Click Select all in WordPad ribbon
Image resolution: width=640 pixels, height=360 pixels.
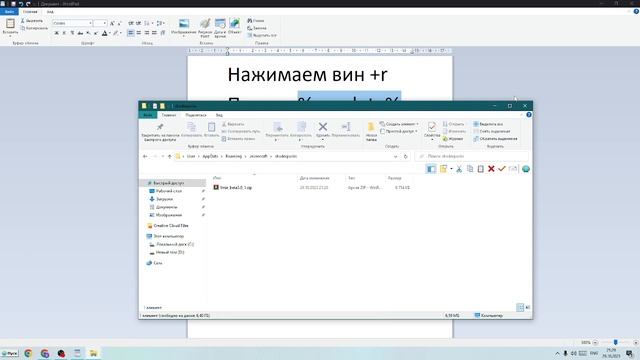click(x=262, y=36)
